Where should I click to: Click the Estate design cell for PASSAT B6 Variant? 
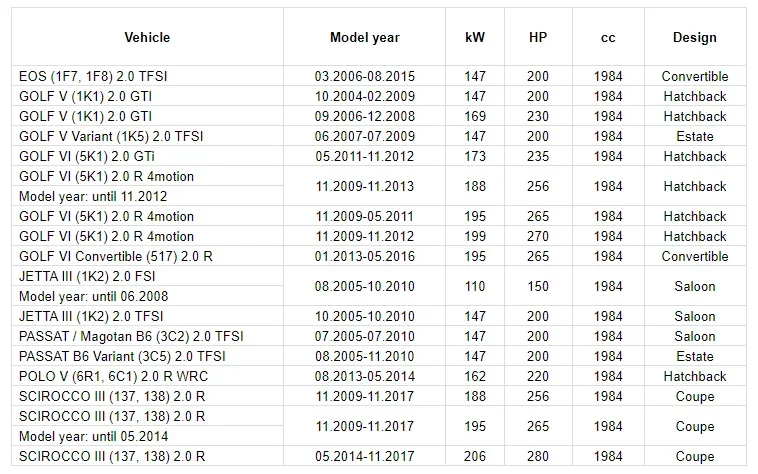tap(695, 356)
